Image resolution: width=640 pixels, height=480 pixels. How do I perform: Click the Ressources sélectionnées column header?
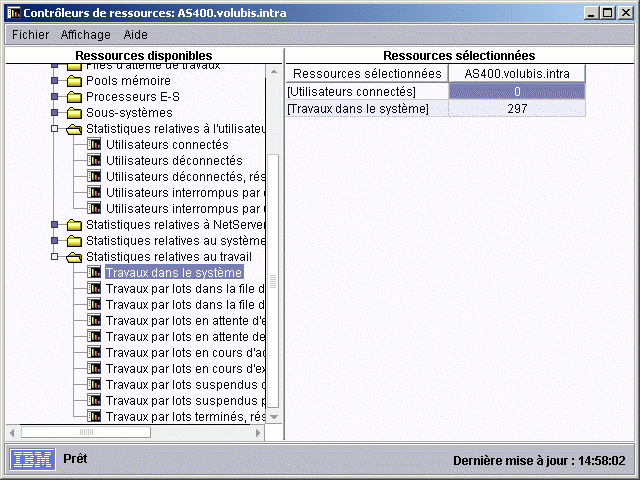click(367, 73)
